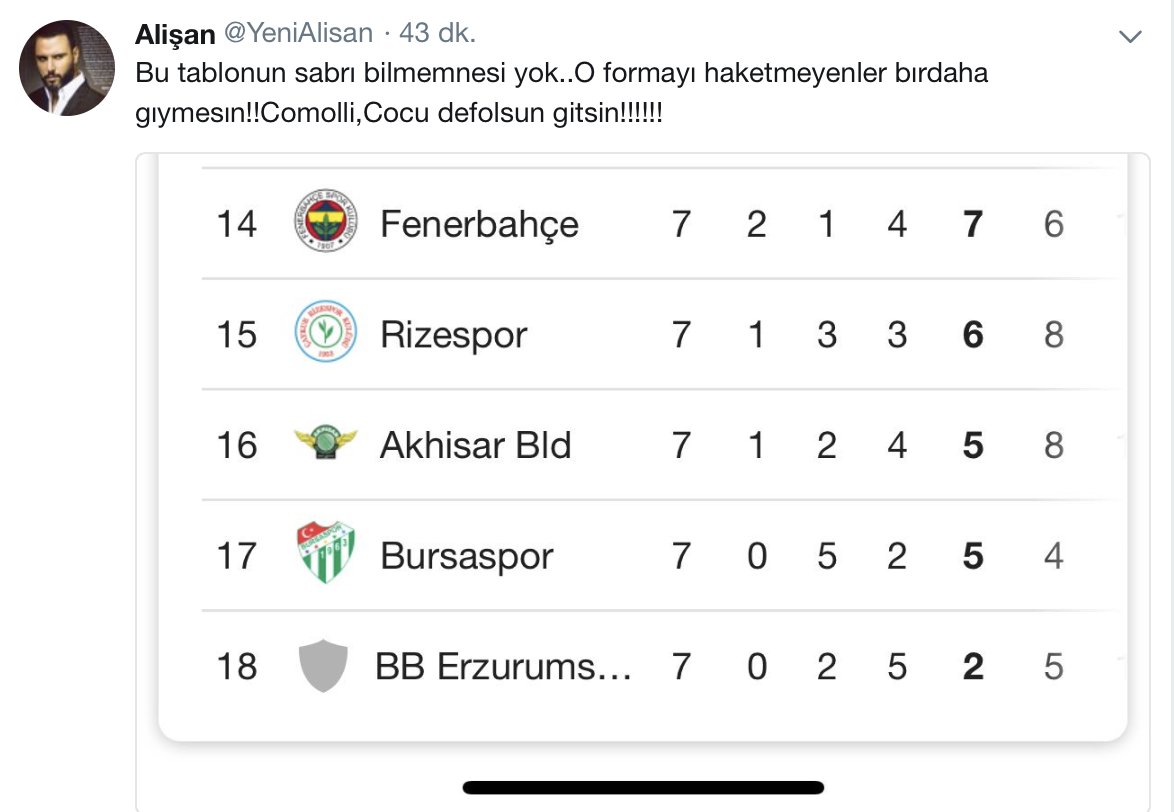This screenshot has height=812, width=1174.
Task: Open Alişan's profile picture
Action: click(x=68, y=68)
